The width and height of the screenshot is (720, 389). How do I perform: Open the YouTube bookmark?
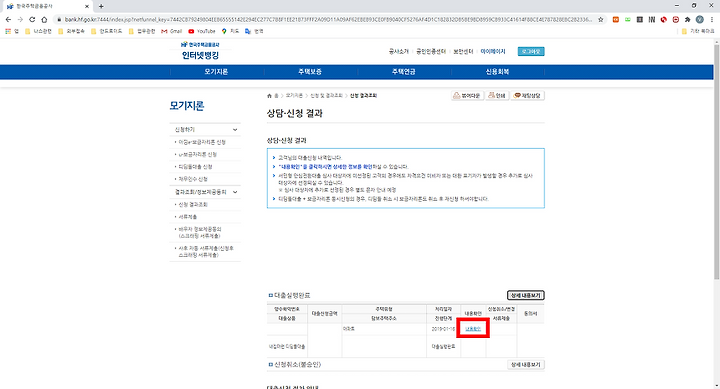coord(202,31)
